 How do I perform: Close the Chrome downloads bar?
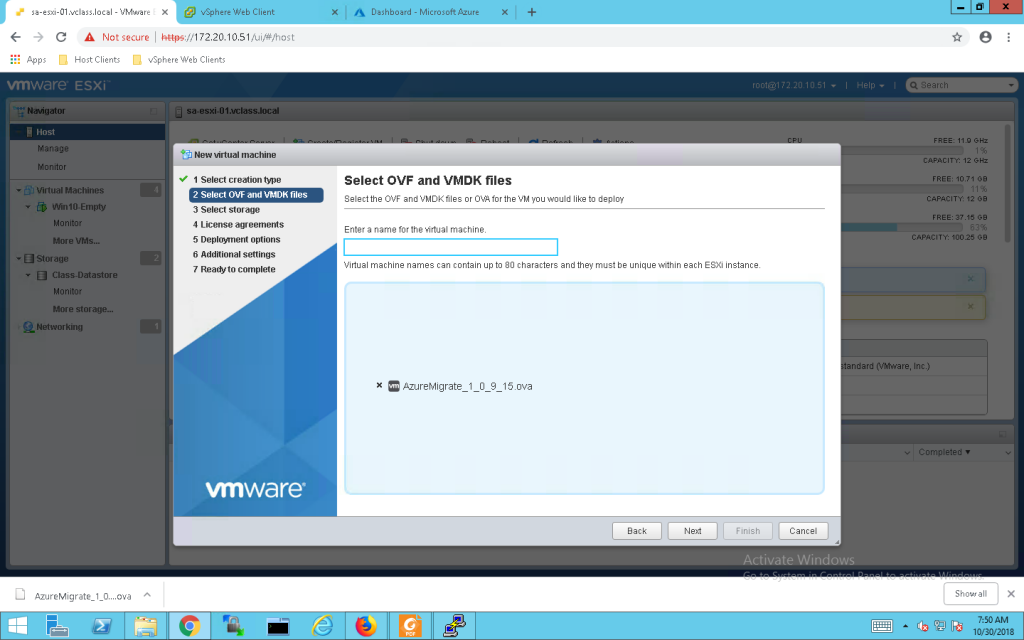tap(1011, 594)
